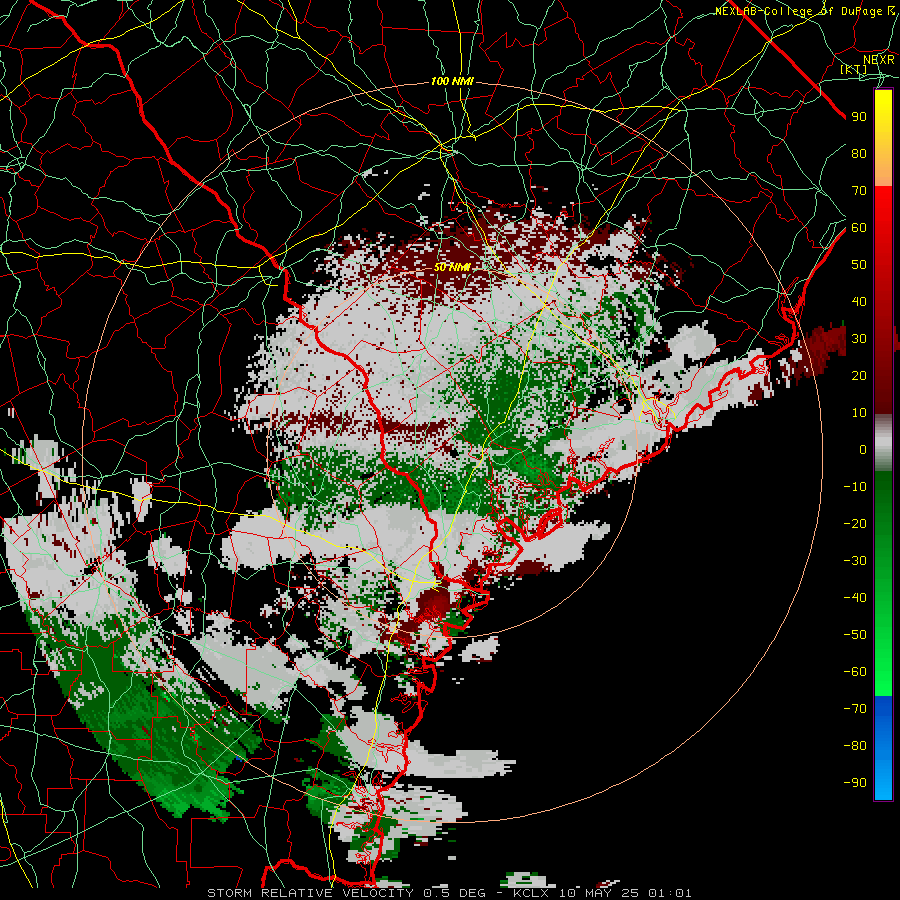The width and height of the screenshot is (900, 900).
Task: Click the -20 value on velocity scale
Action: pyautogui.click(x=855, y=523)
